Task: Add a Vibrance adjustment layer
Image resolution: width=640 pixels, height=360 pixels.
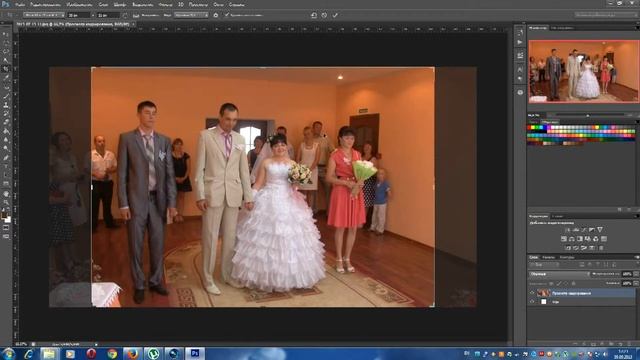Action: (600, 229)
